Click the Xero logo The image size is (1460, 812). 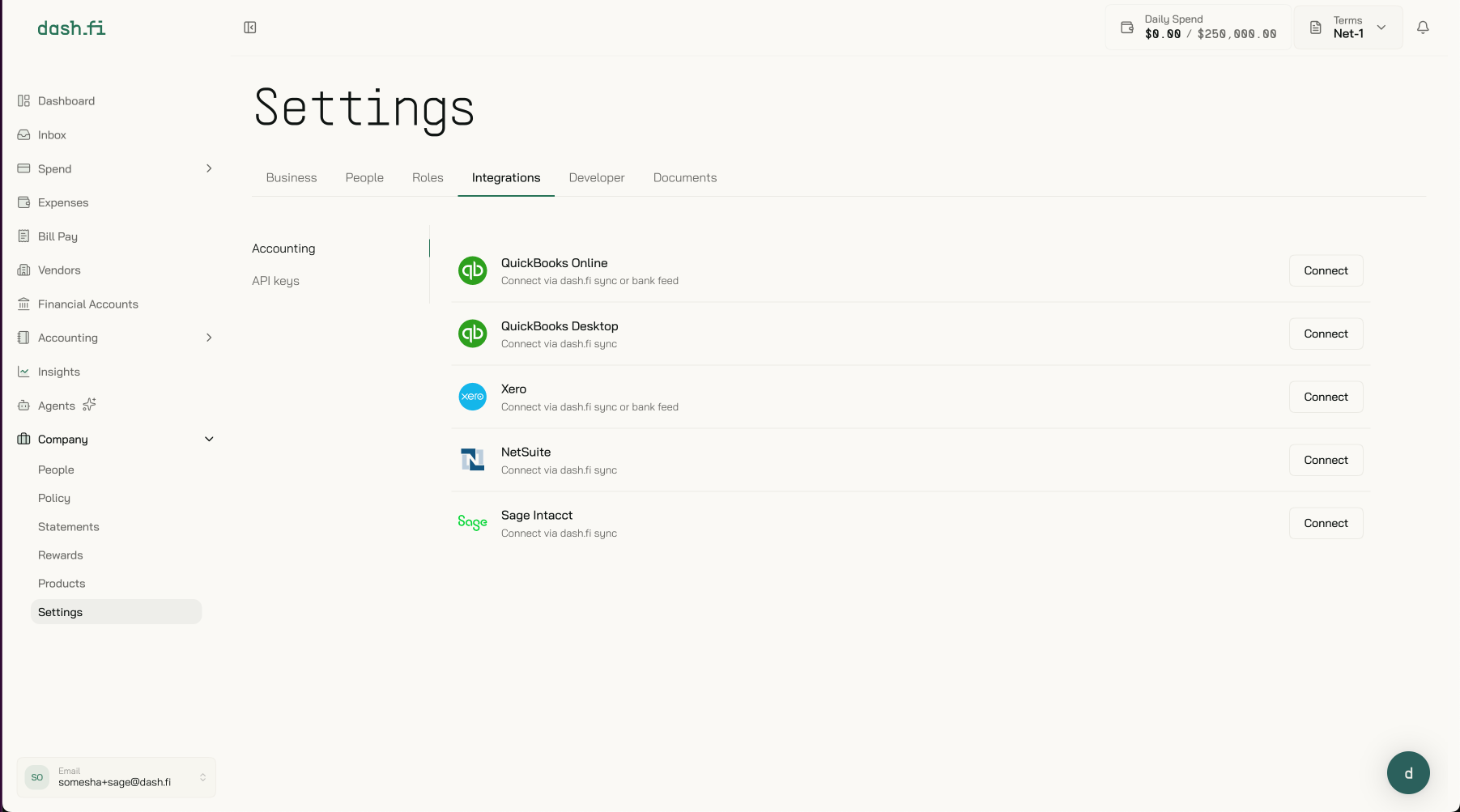point(473,397)
